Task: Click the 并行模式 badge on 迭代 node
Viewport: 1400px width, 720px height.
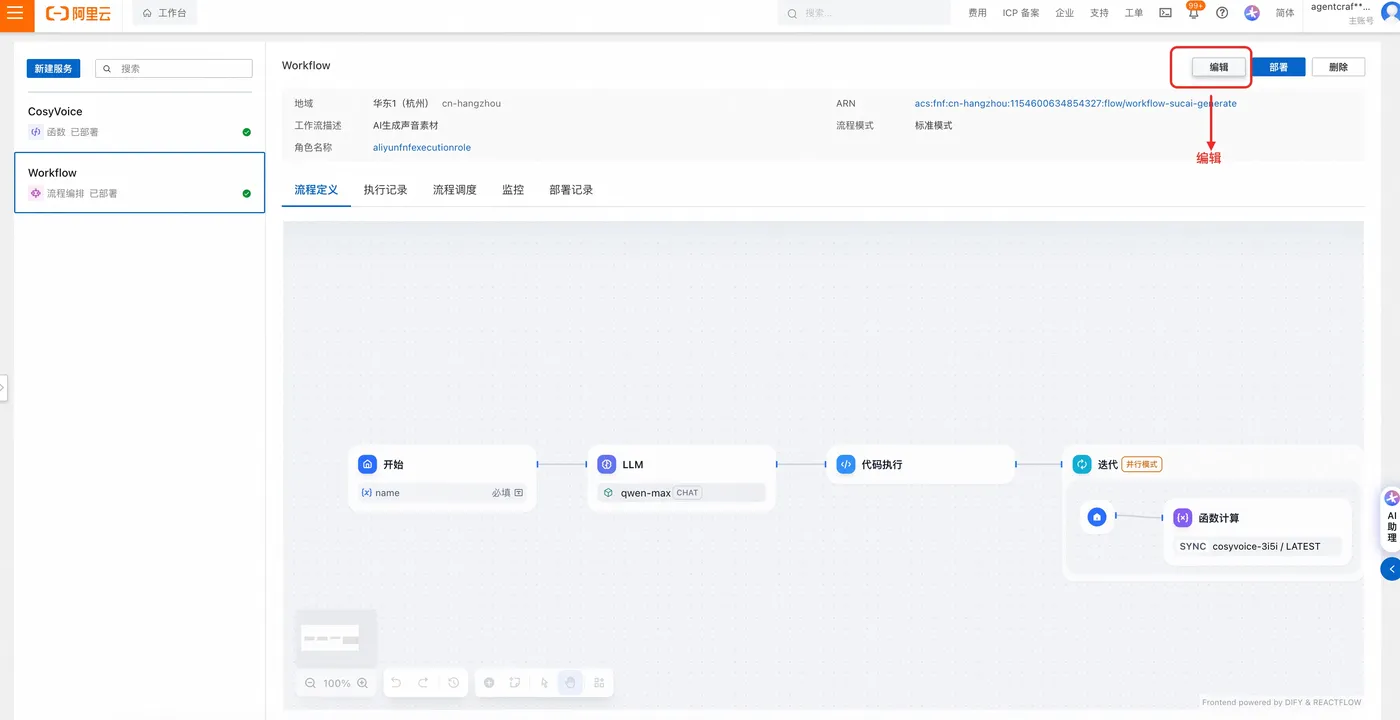Action: tap(1141, 464)
